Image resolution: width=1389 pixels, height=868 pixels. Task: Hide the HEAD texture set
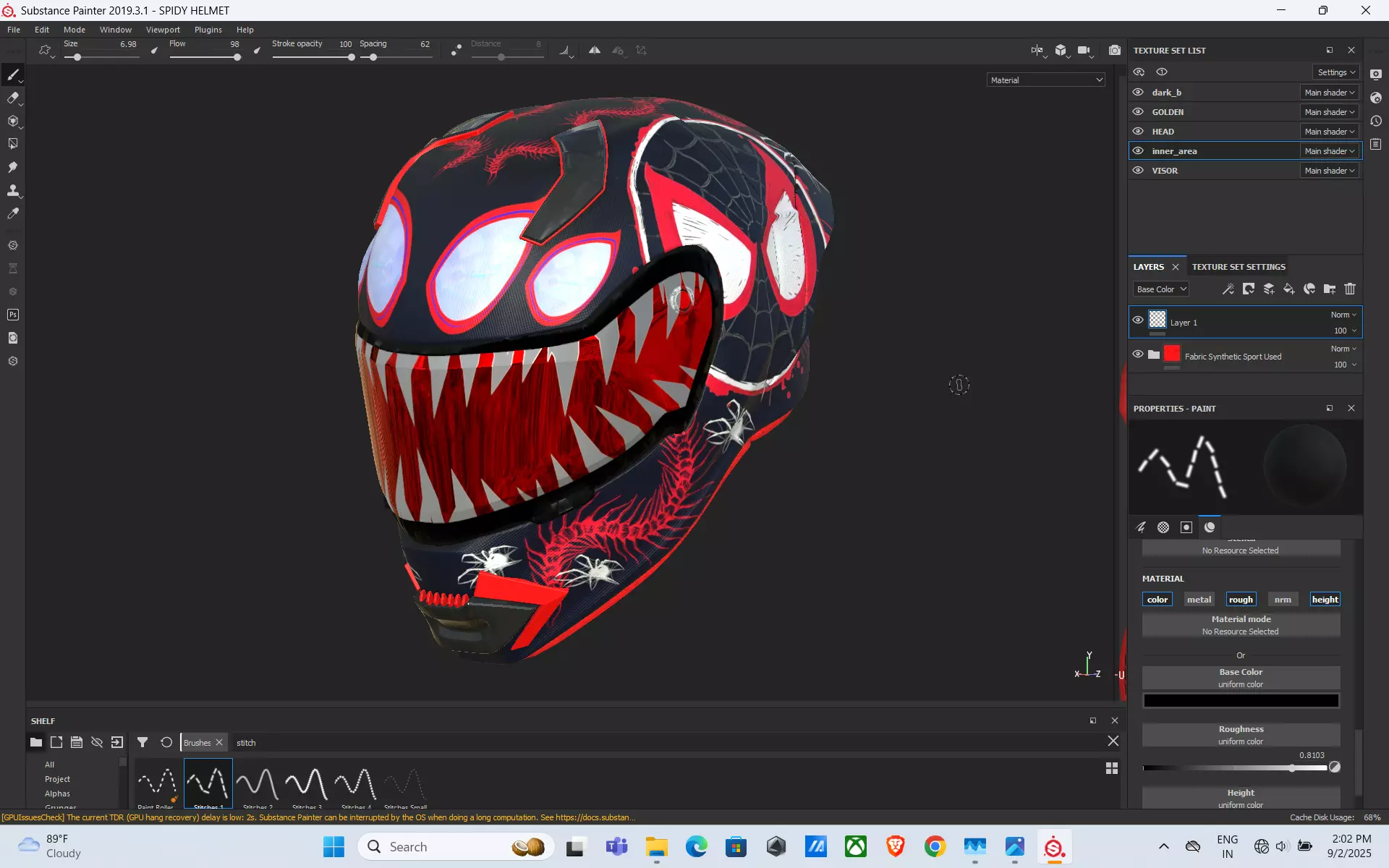click(x=1138, y=132)
